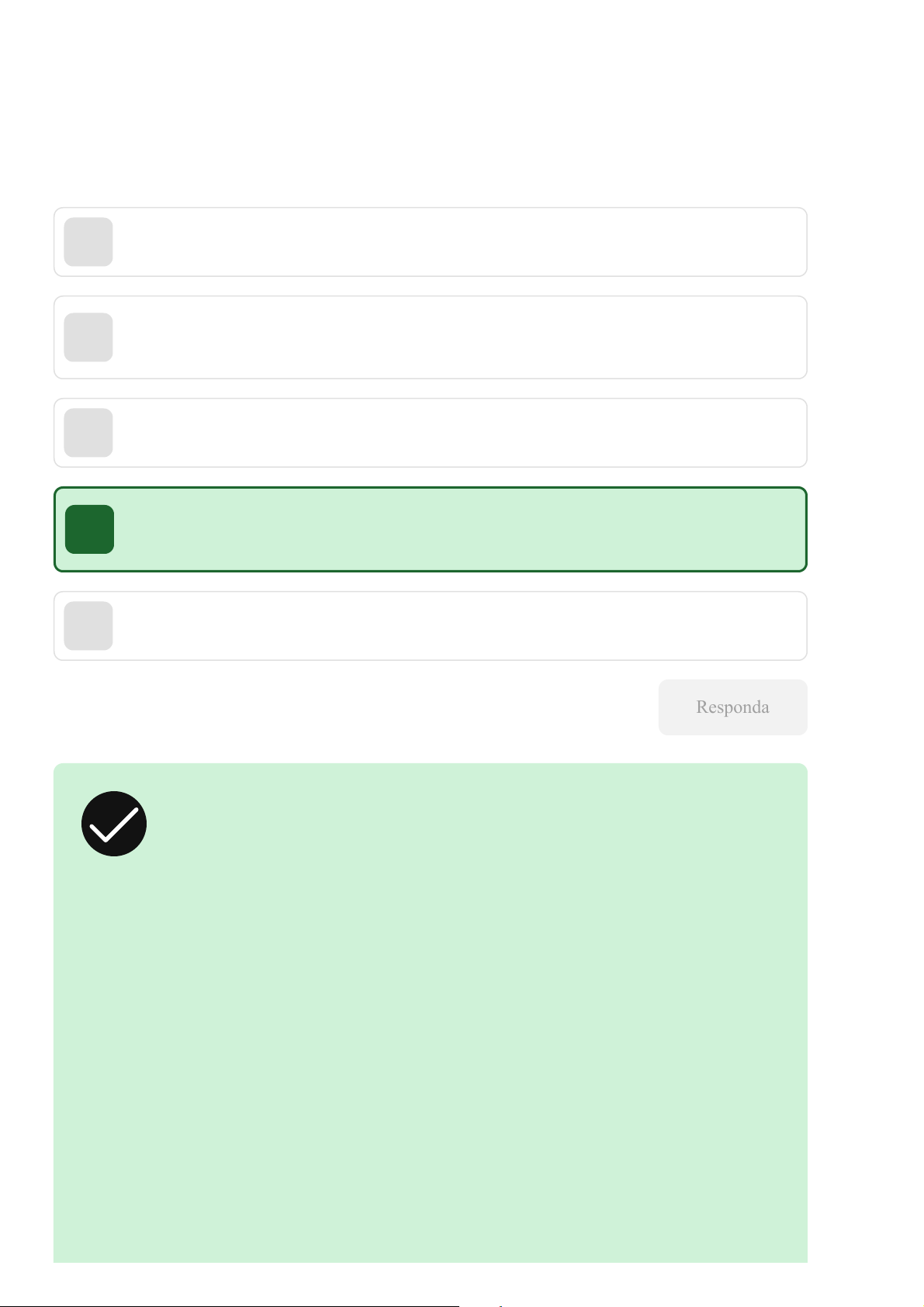Choose the answer row directly above Responda
Viewport: 924px width, 1307px height.
click(x=458, y=626)
